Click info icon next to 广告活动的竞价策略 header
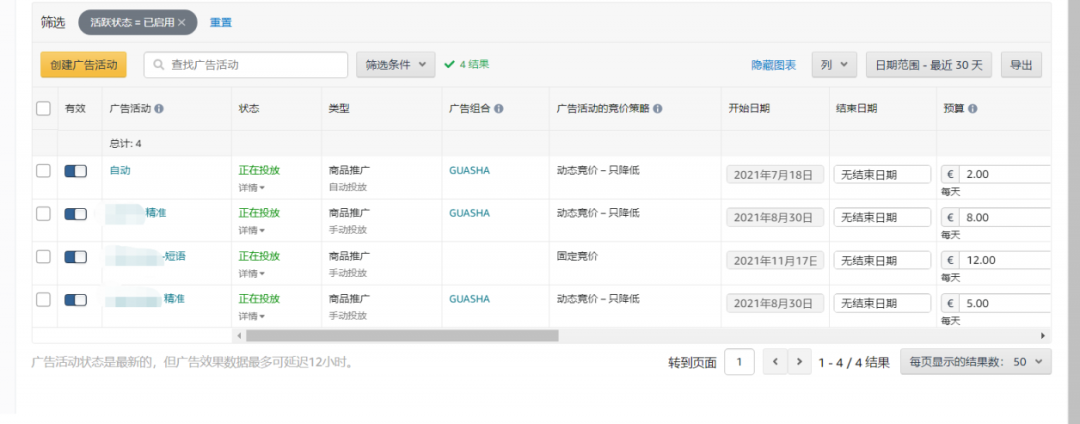This screenshot has height=424, width=1080. [658, 109]
